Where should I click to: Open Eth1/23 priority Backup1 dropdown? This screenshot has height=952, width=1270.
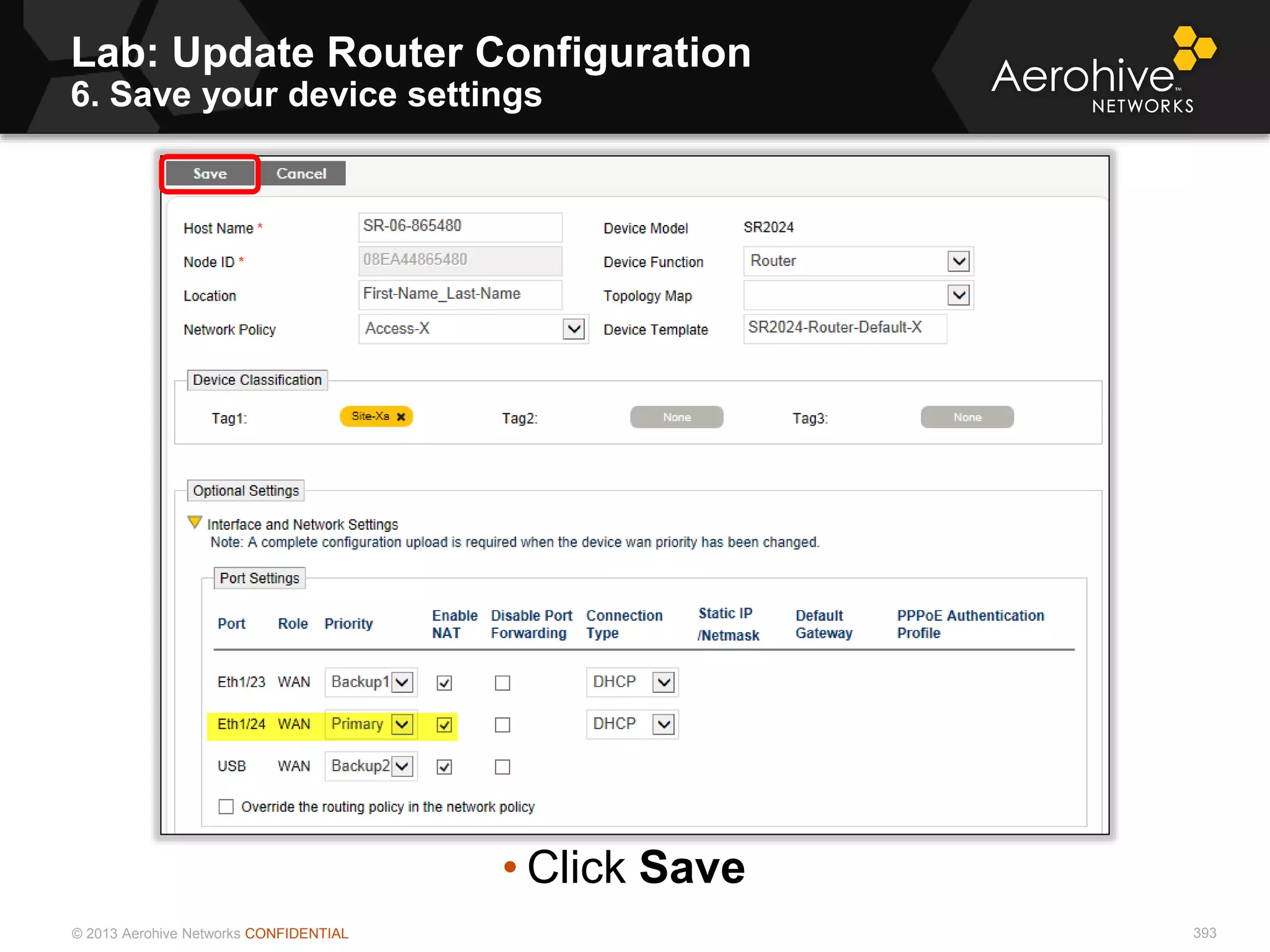pyautogui.click(x=371, y=682)
